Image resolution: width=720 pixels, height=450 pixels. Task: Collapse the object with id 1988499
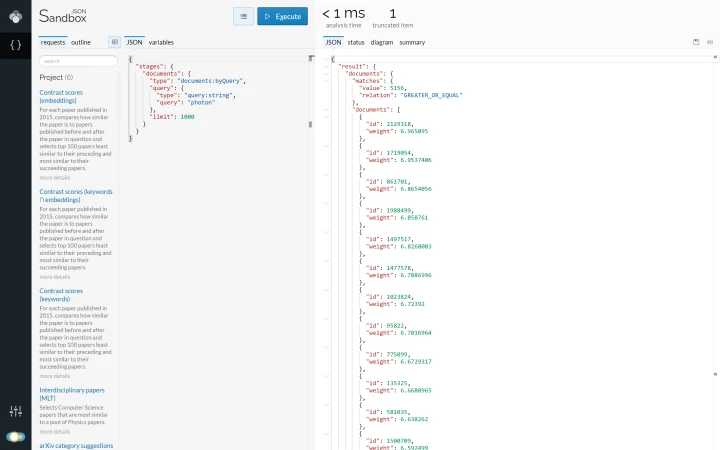326,203
